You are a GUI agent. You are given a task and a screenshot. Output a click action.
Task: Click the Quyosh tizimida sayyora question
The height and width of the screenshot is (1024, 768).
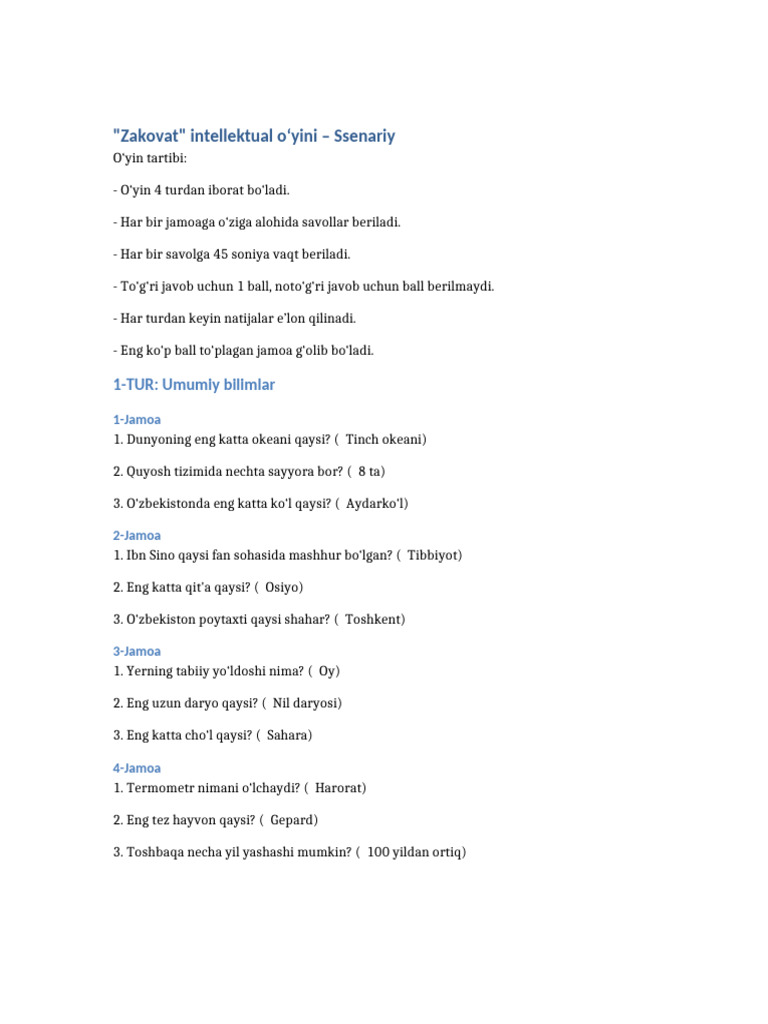[x=249, y=471]
